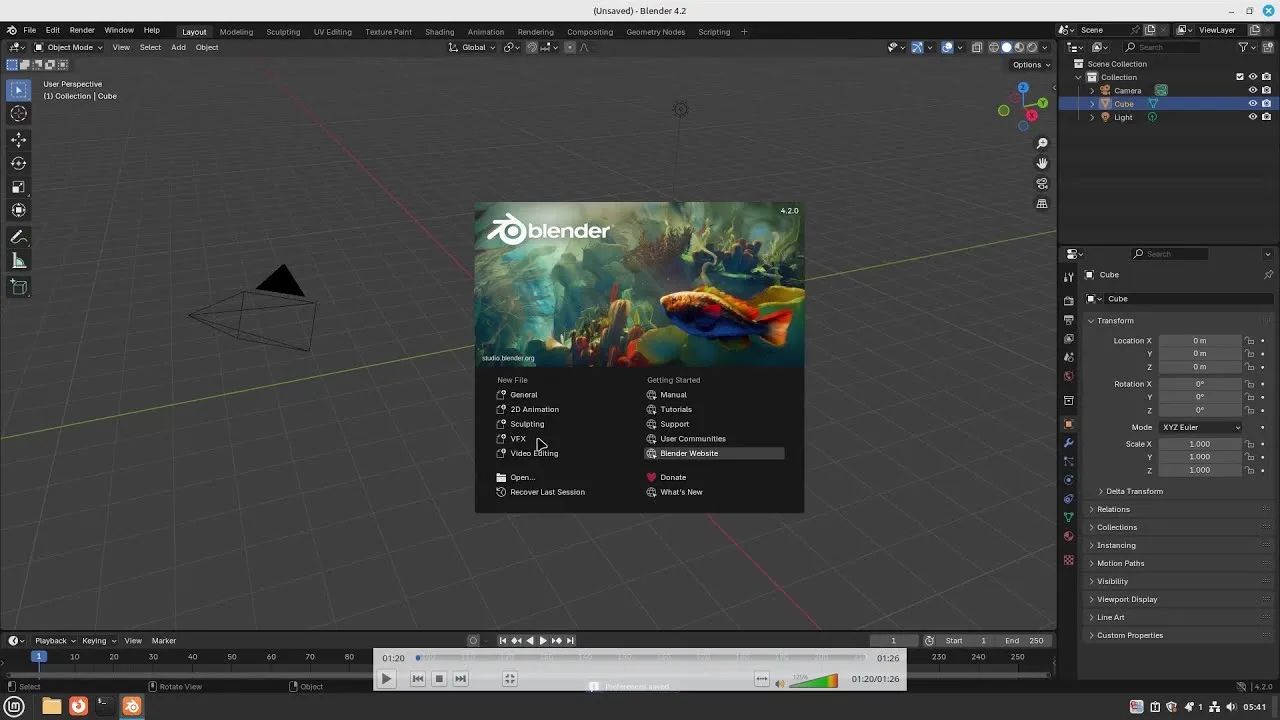Toggle Cube viewport visibility eye
The width and height of the screenshot is (1280, 720).
pos(1252,103)
